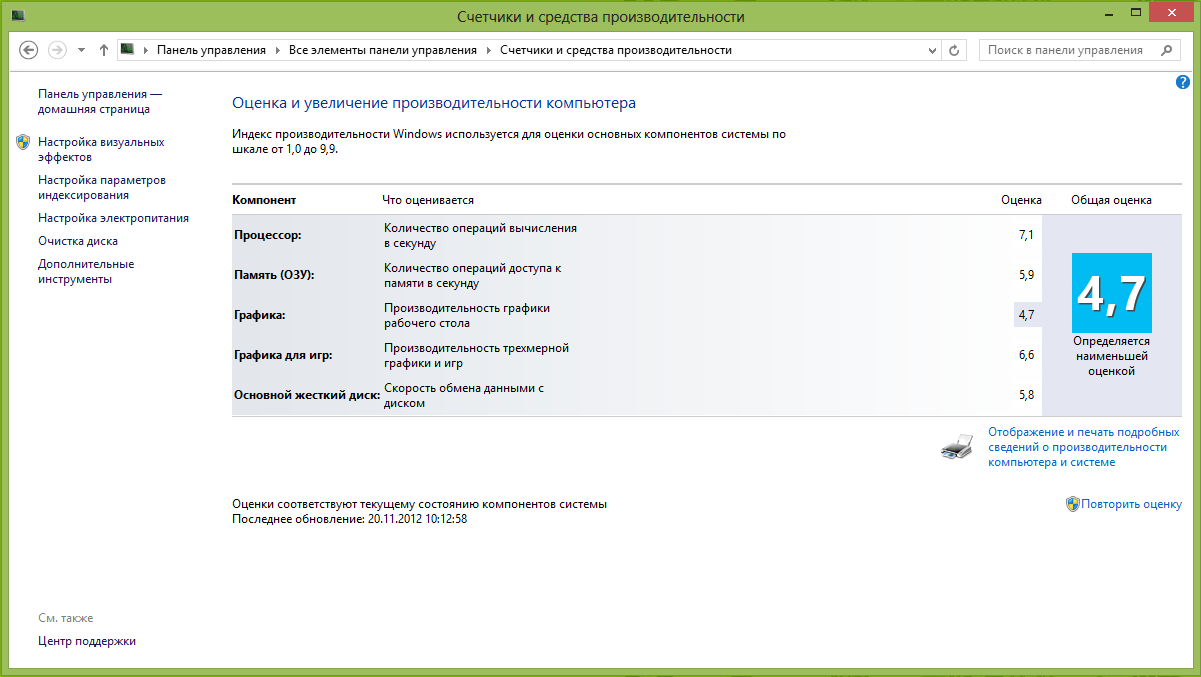Expand the chevron after Все элементы панели управления
The width and height of the screenshot is (1201, 677).
tap(488, 50)
